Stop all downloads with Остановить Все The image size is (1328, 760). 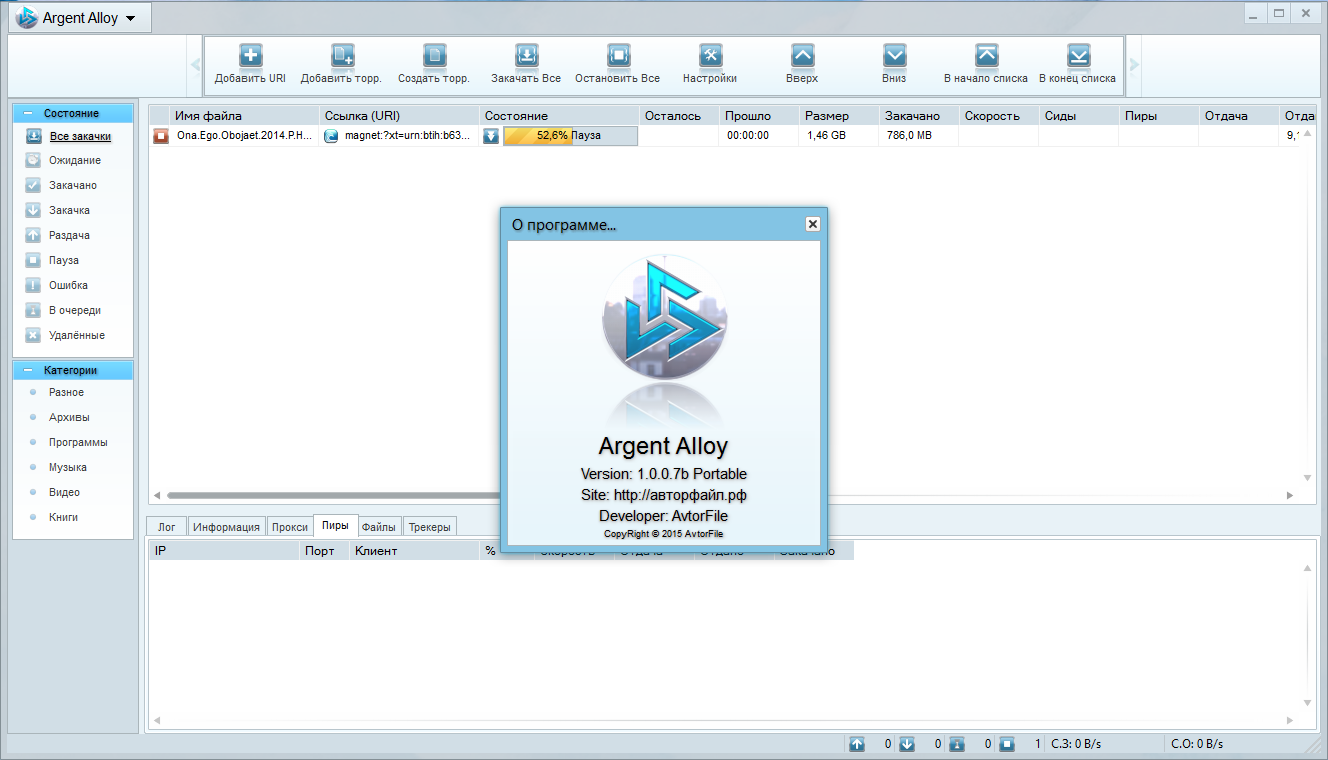618,56
